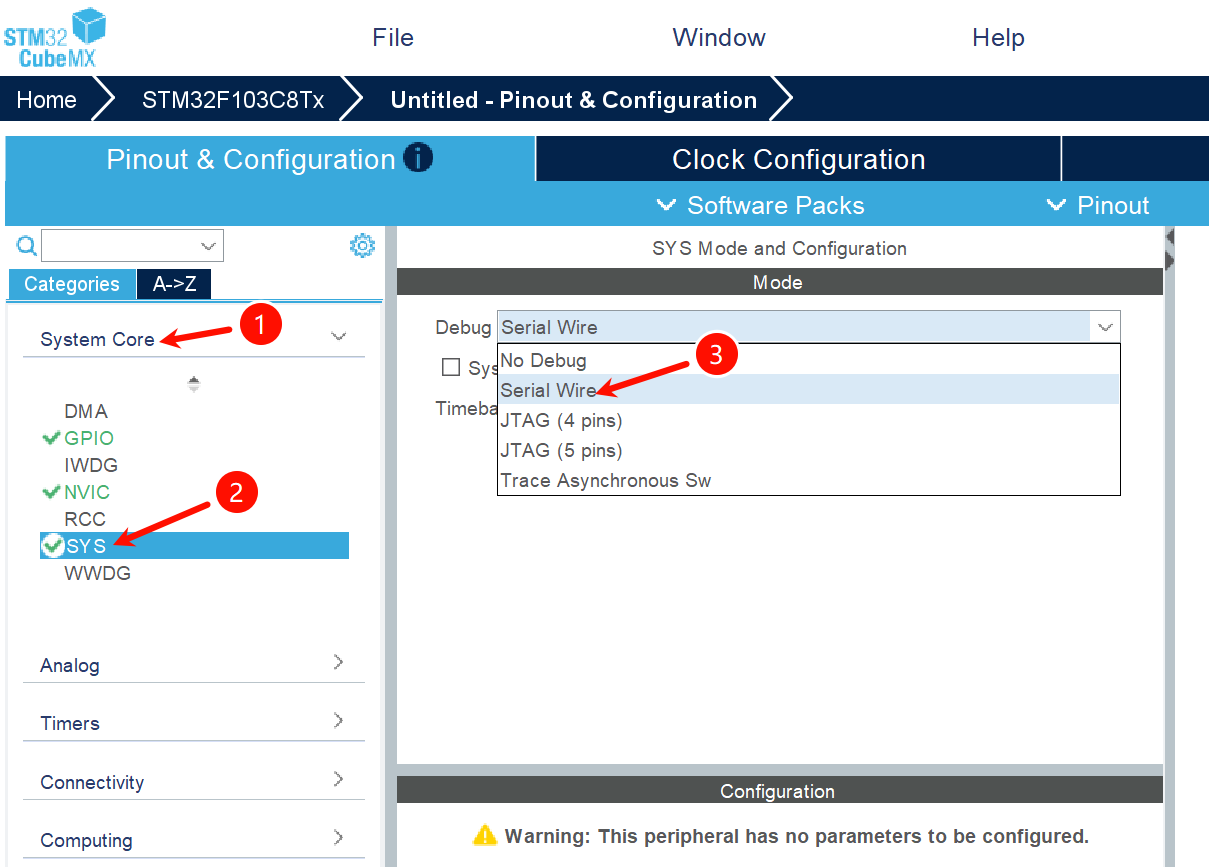Open the Window menu
1209x867 pixels.
(x=719, y=38)
